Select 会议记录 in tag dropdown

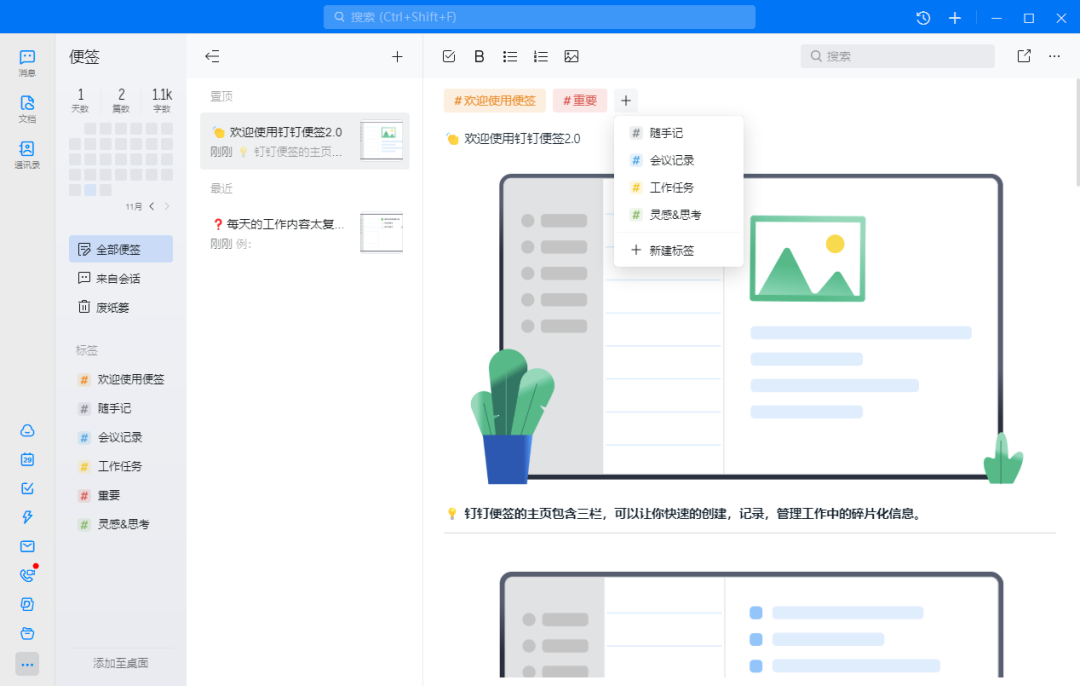pos(678,160)
